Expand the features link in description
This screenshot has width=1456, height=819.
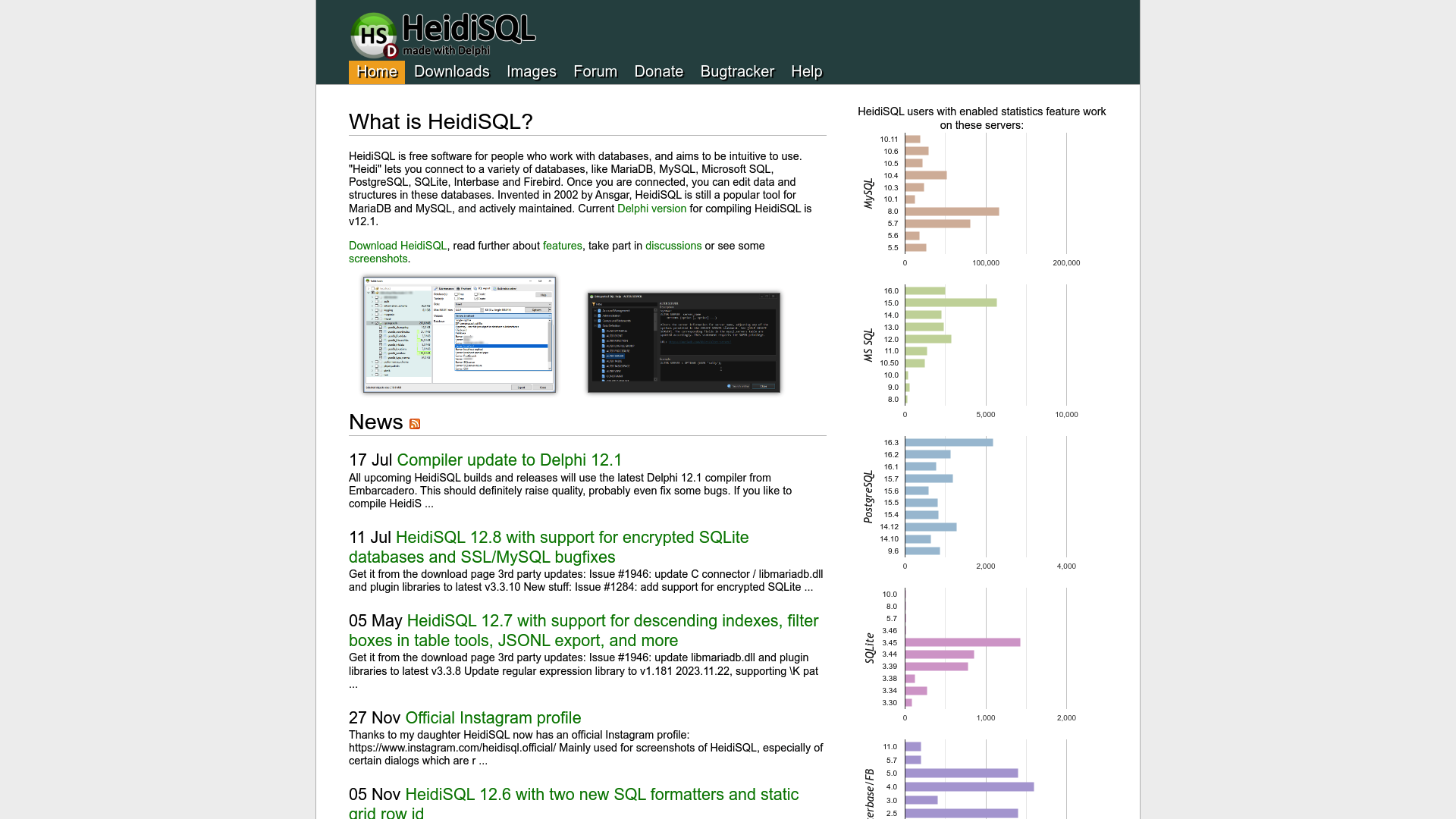pos(562,245)
